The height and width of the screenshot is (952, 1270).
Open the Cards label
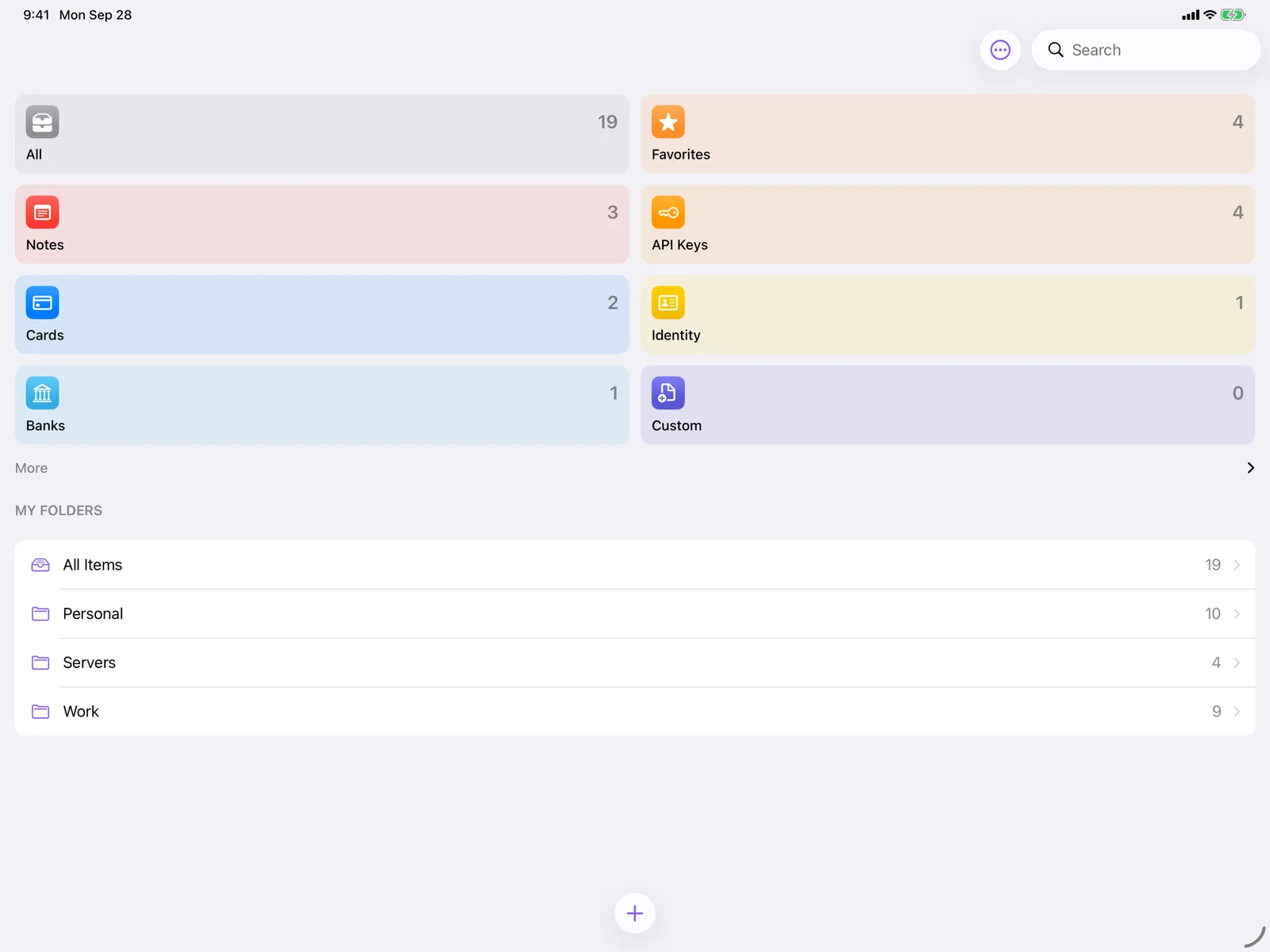tap(44, 336)
